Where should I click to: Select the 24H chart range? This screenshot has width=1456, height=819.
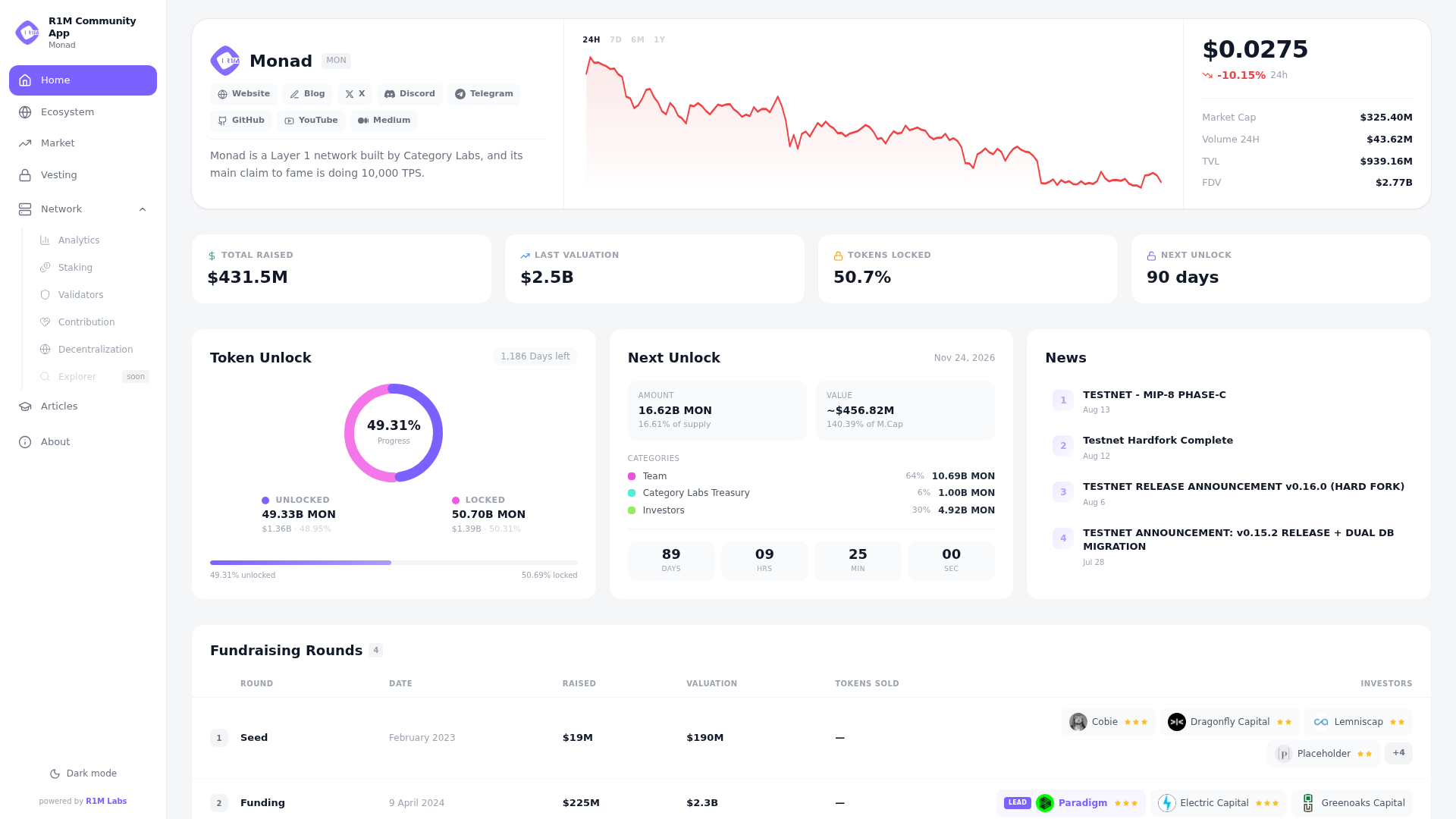tap(591, 40)
